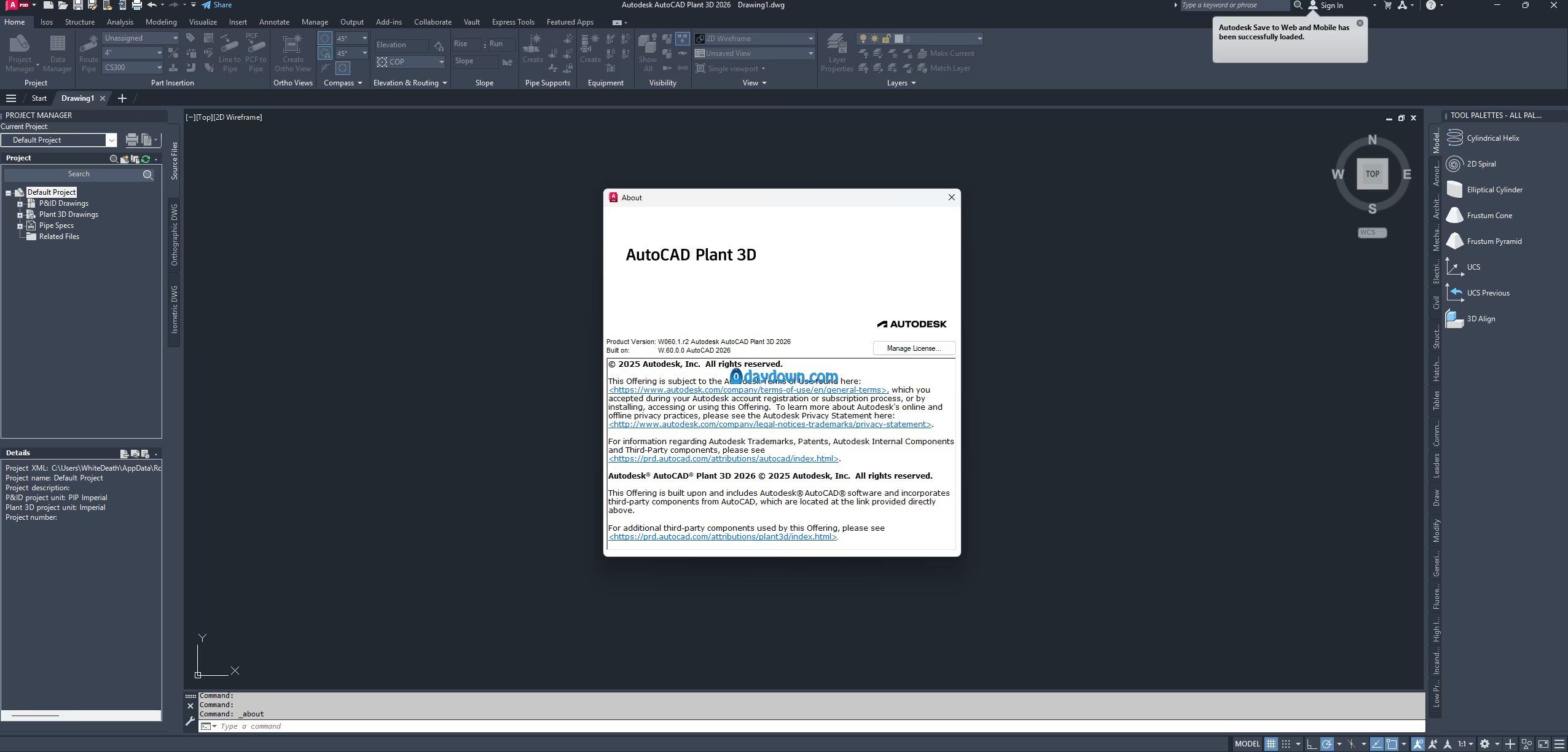This screenshot has width=1568, height=752.
Task: Toggle drawing grid display in status bar
Action: point(1271,744)
